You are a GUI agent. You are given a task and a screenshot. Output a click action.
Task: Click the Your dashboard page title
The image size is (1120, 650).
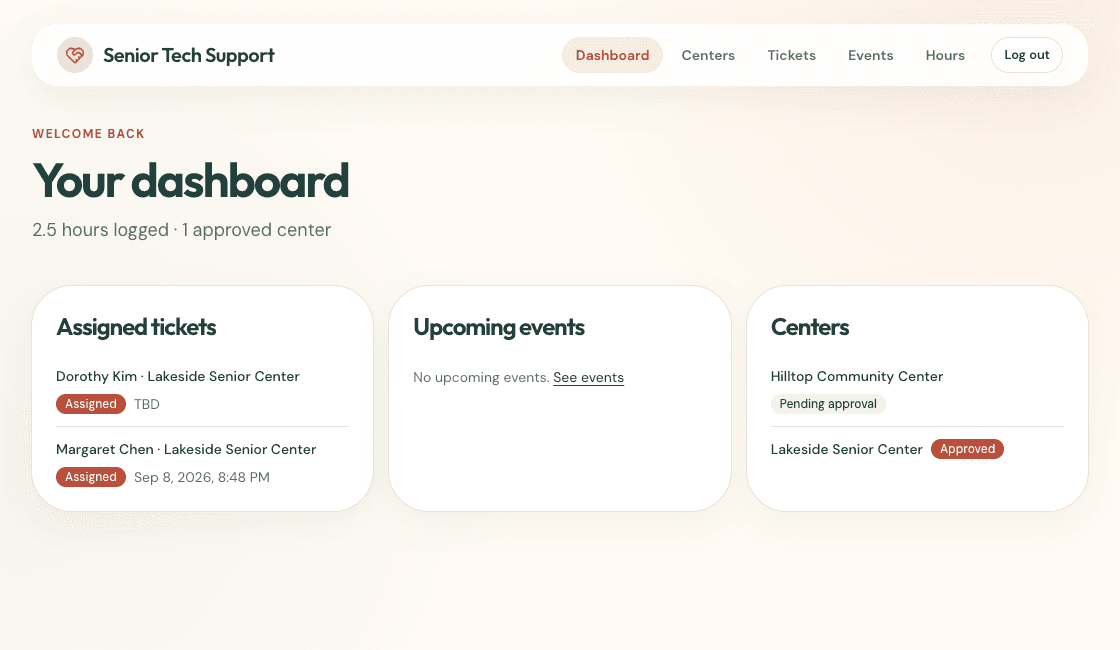pos(191,181)
